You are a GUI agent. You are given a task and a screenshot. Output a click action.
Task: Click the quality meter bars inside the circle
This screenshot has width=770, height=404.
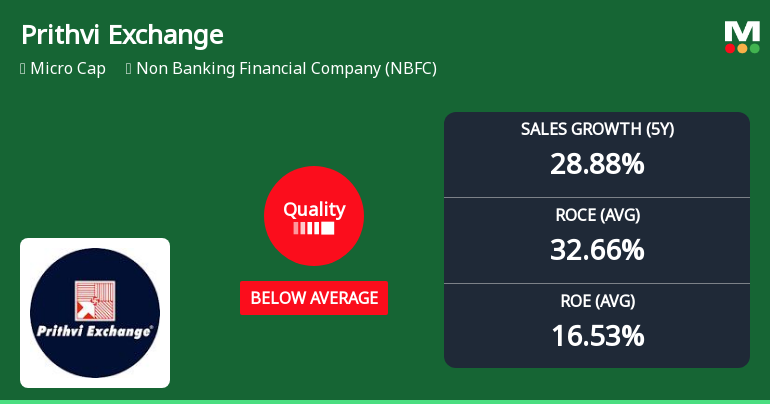pyautogui.click(x=313, y=228)
